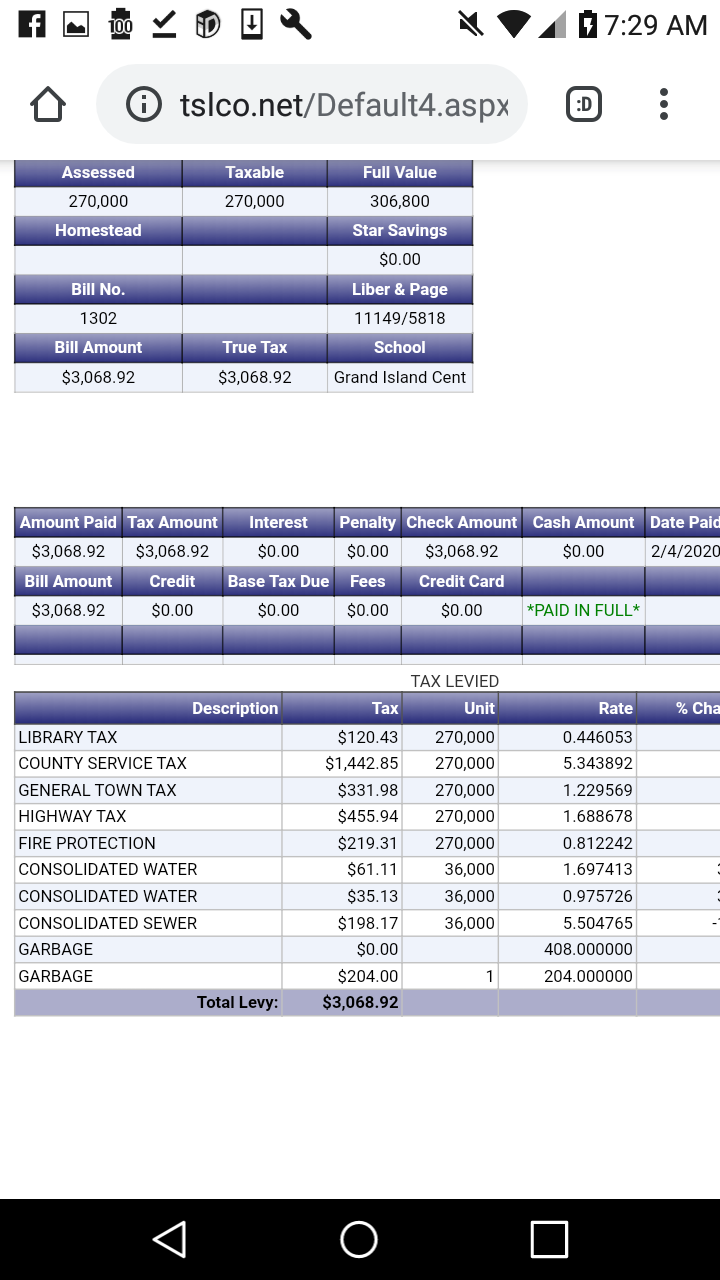Tap the COUNTY SERVICE TAX description
Image resolution: width=720 pixels, height=1280 pixels.
[x=102, y=763]
